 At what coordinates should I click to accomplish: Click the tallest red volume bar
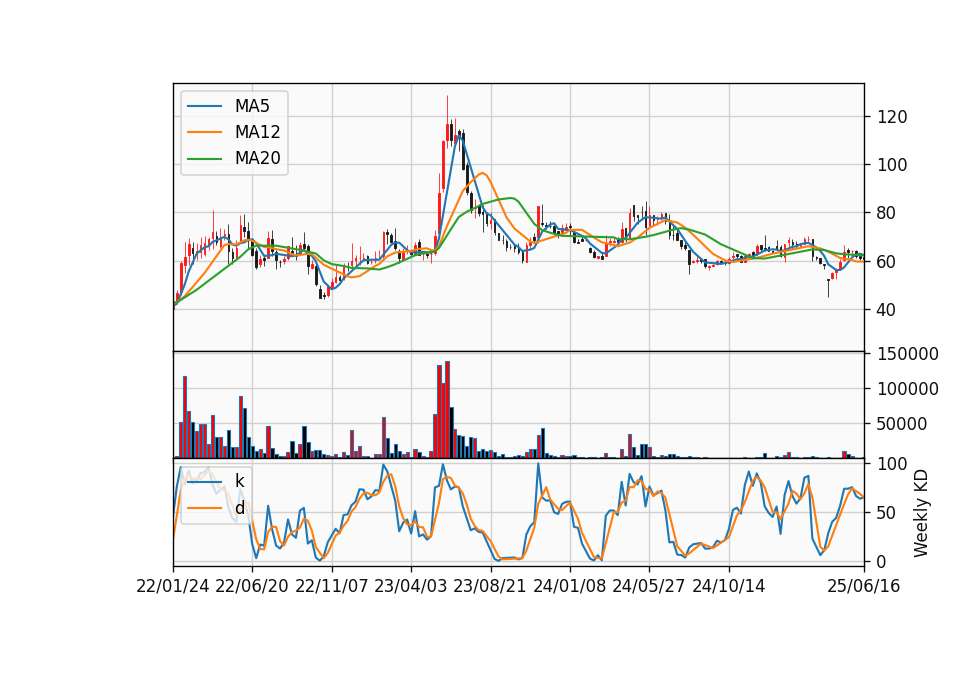(448, 410)
